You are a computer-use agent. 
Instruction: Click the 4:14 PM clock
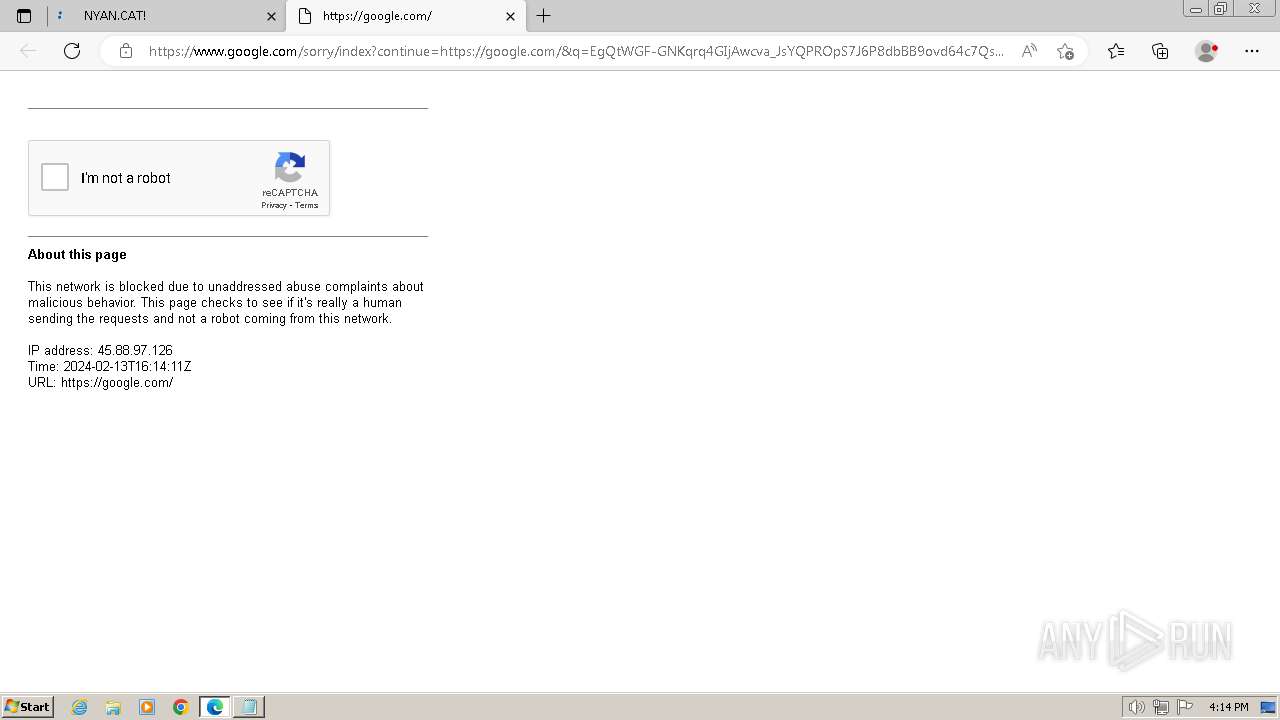coord(1228,707)
